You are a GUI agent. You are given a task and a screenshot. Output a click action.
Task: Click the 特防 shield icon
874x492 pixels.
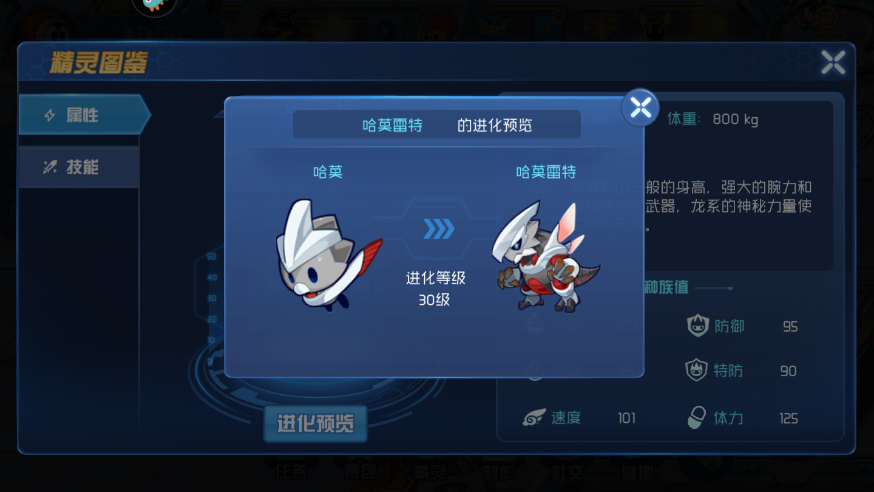696,370
